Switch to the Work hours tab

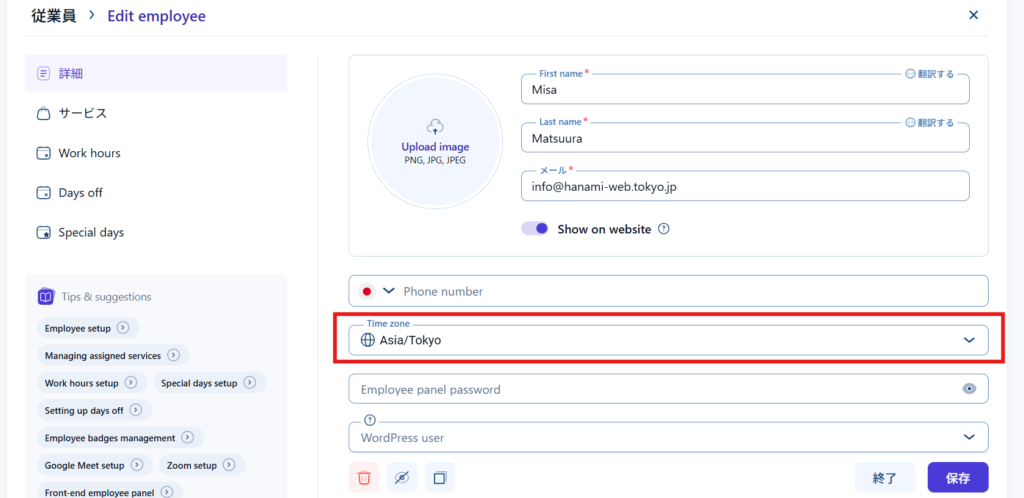coord(89,153)
